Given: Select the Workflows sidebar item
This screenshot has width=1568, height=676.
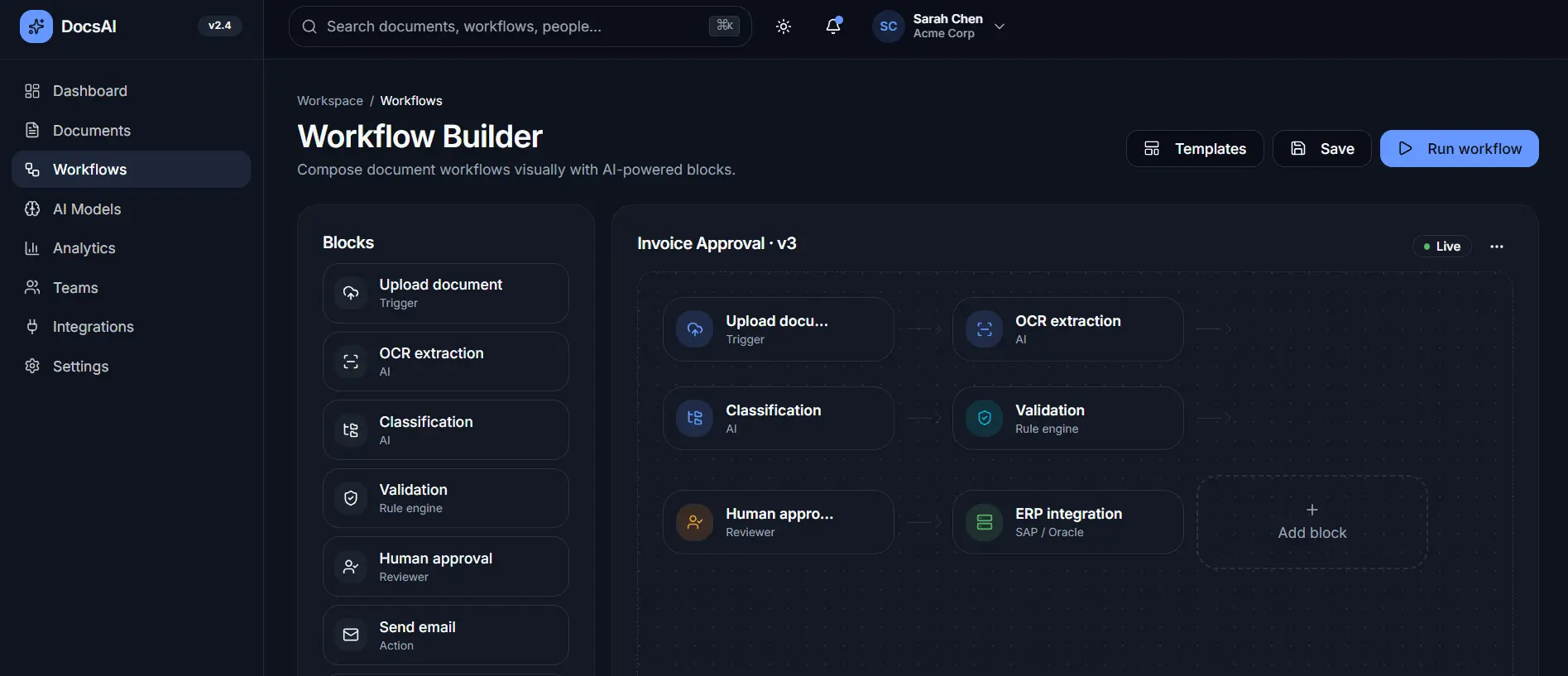Looking at the screenshot, I should pos(131,170).
